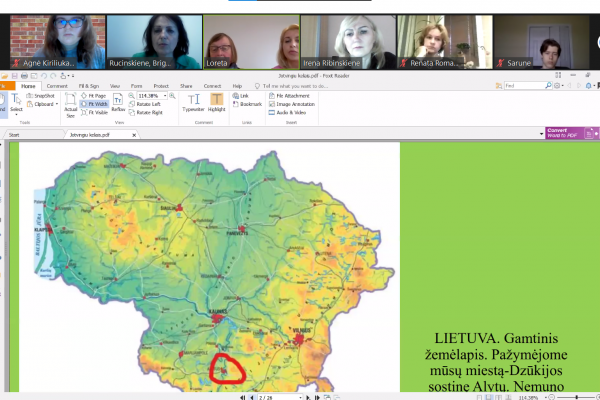This screenshot has height=400, width=600.
Task: Select Loreta video thumbnail
Action: [x=251, y=42]
